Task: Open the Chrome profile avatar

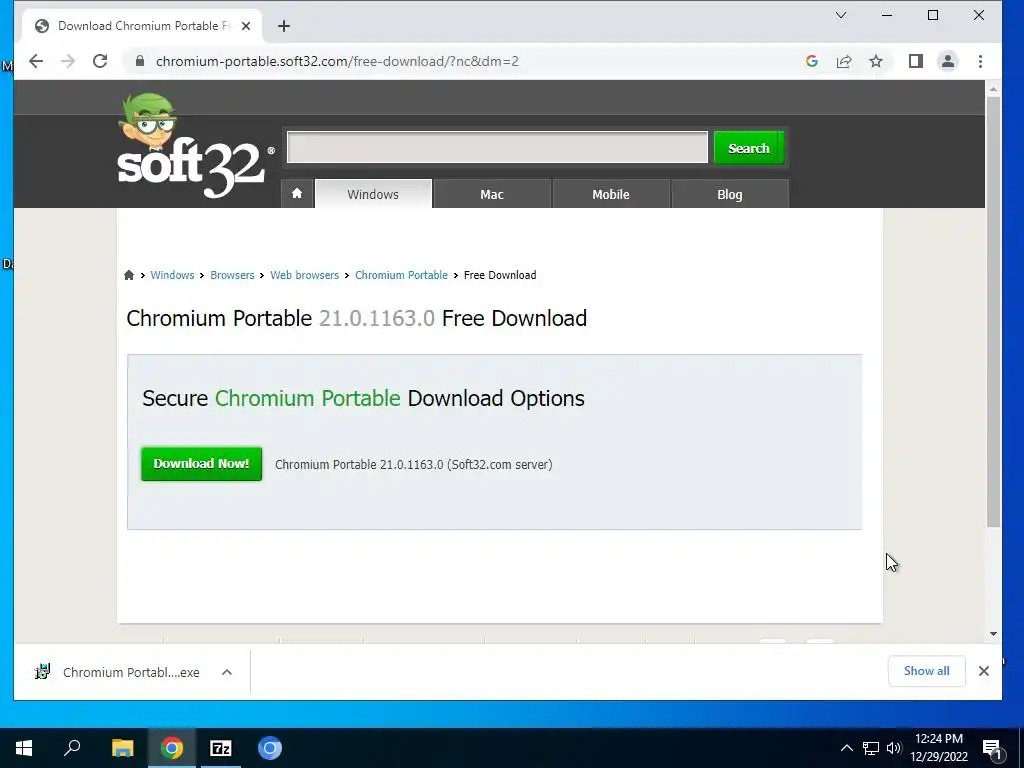Action: 948,61
